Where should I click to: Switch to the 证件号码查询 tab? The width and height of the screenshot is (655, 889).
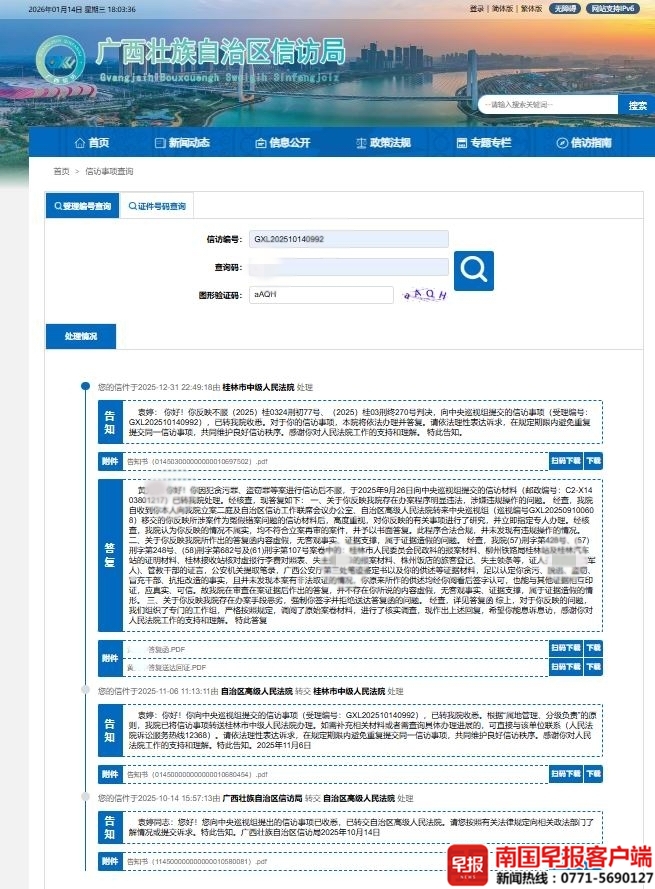point(155,206)
